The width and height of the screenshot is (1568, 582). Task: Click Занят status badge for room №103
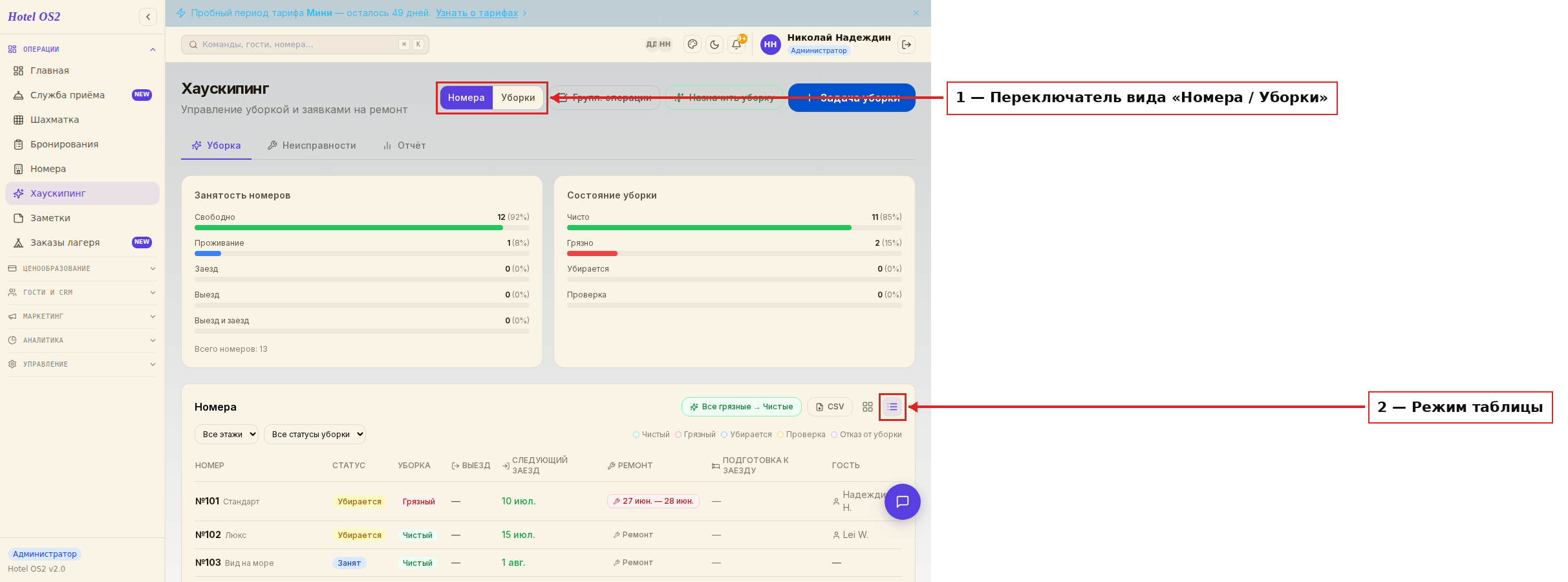pyautogui.click(x=349, y=563)
